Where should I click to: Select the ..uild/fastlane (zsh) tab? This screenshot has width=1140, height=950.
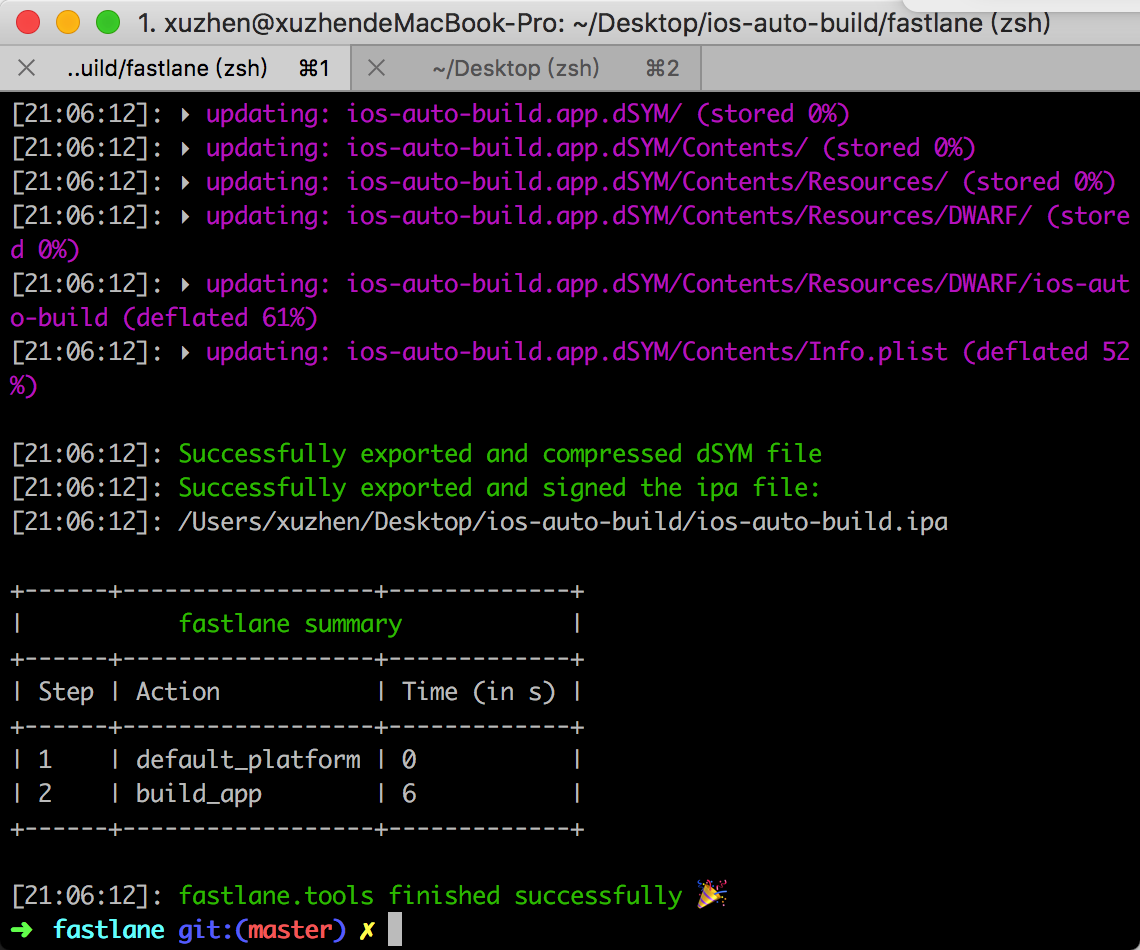click(175, 68)
